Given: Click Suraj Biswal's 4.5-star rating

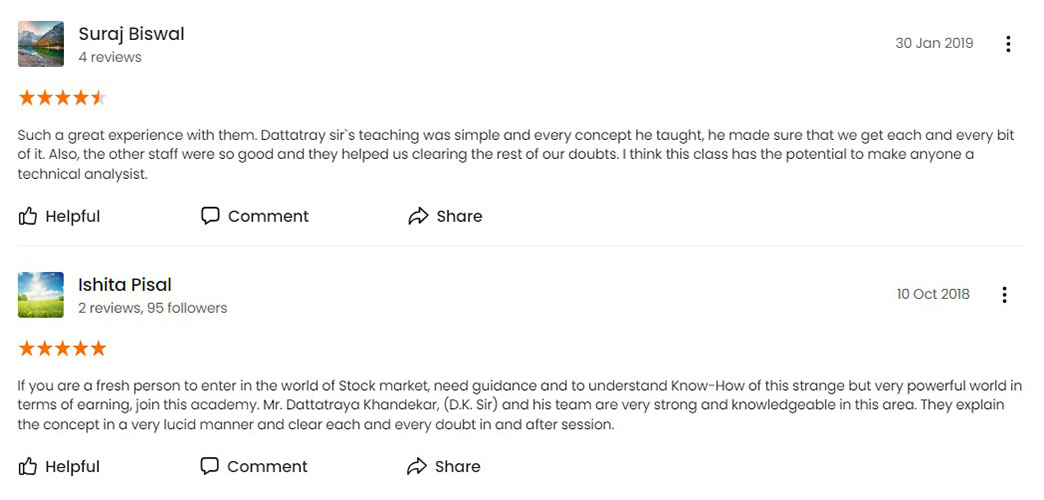Looking at the screenshot, I should (63, 98).
